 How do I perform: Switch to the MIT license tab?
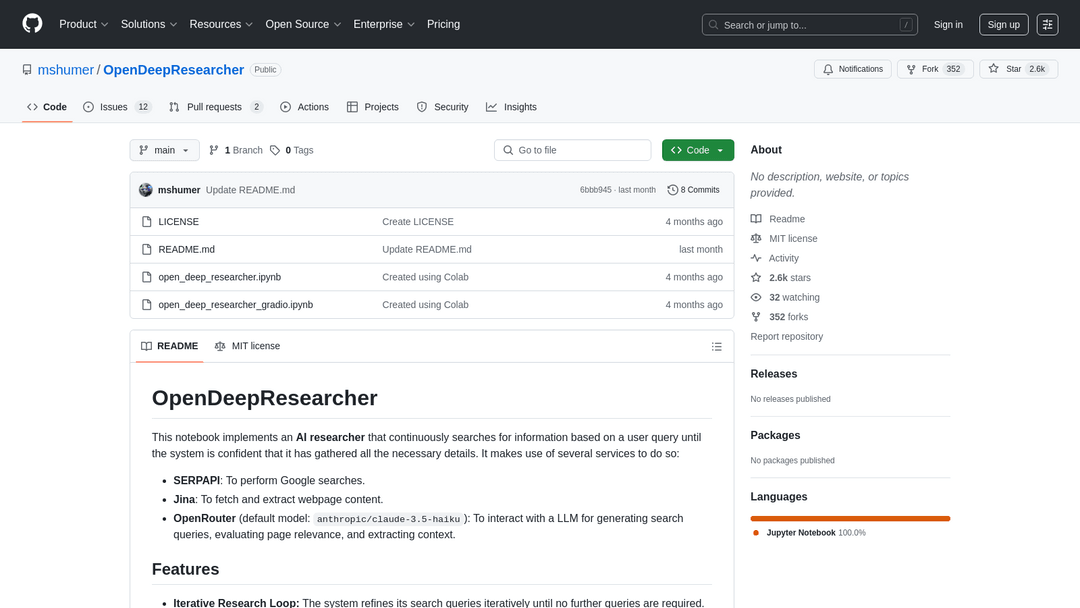[247, 346]
